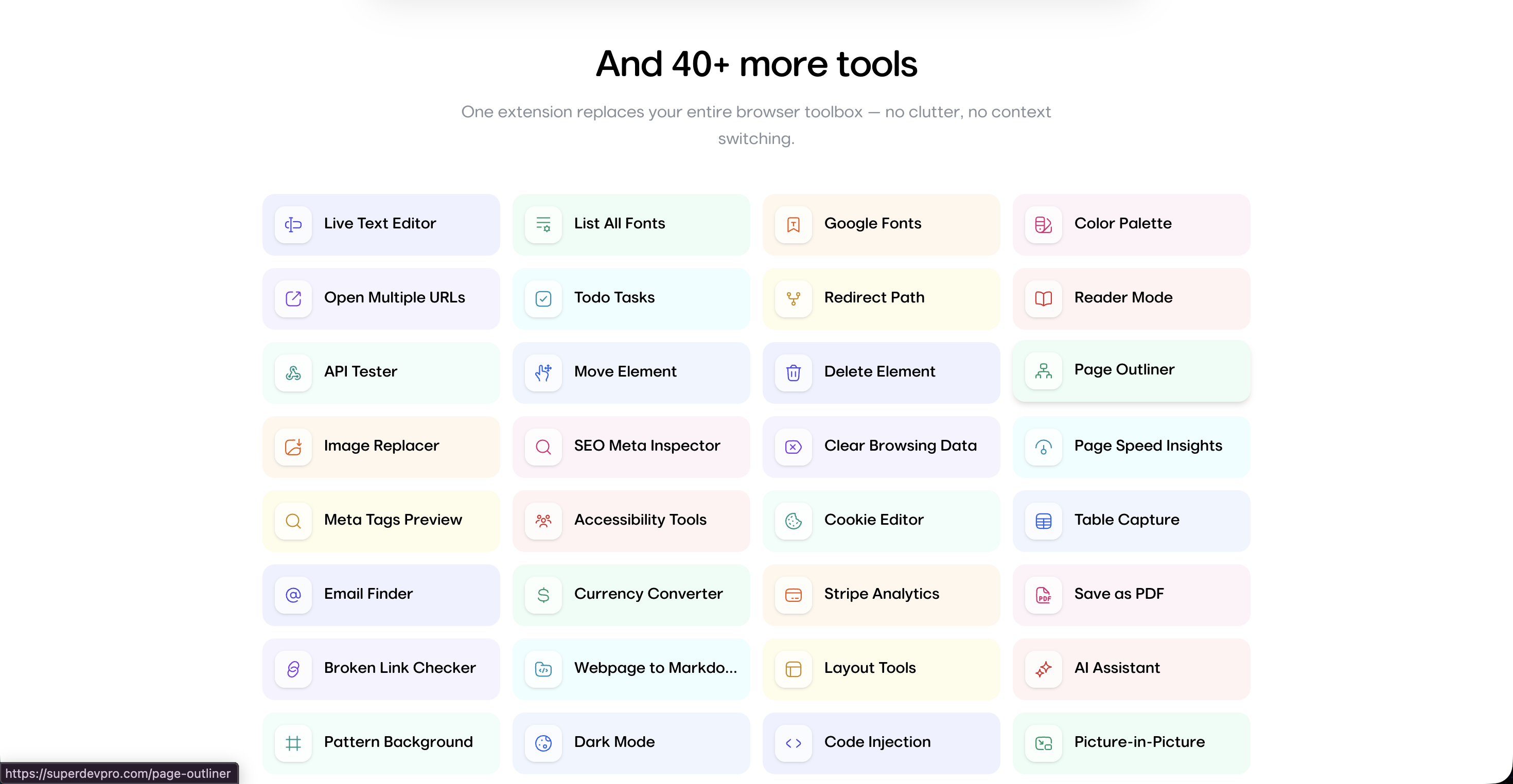Click the Page Outliner hierarchy icon
1513x784 pixels.
[1044, 370]
